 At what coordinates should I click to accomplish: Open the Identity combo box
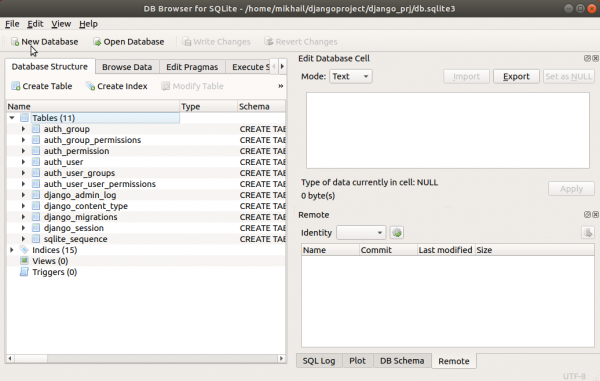tap(361, 233)
